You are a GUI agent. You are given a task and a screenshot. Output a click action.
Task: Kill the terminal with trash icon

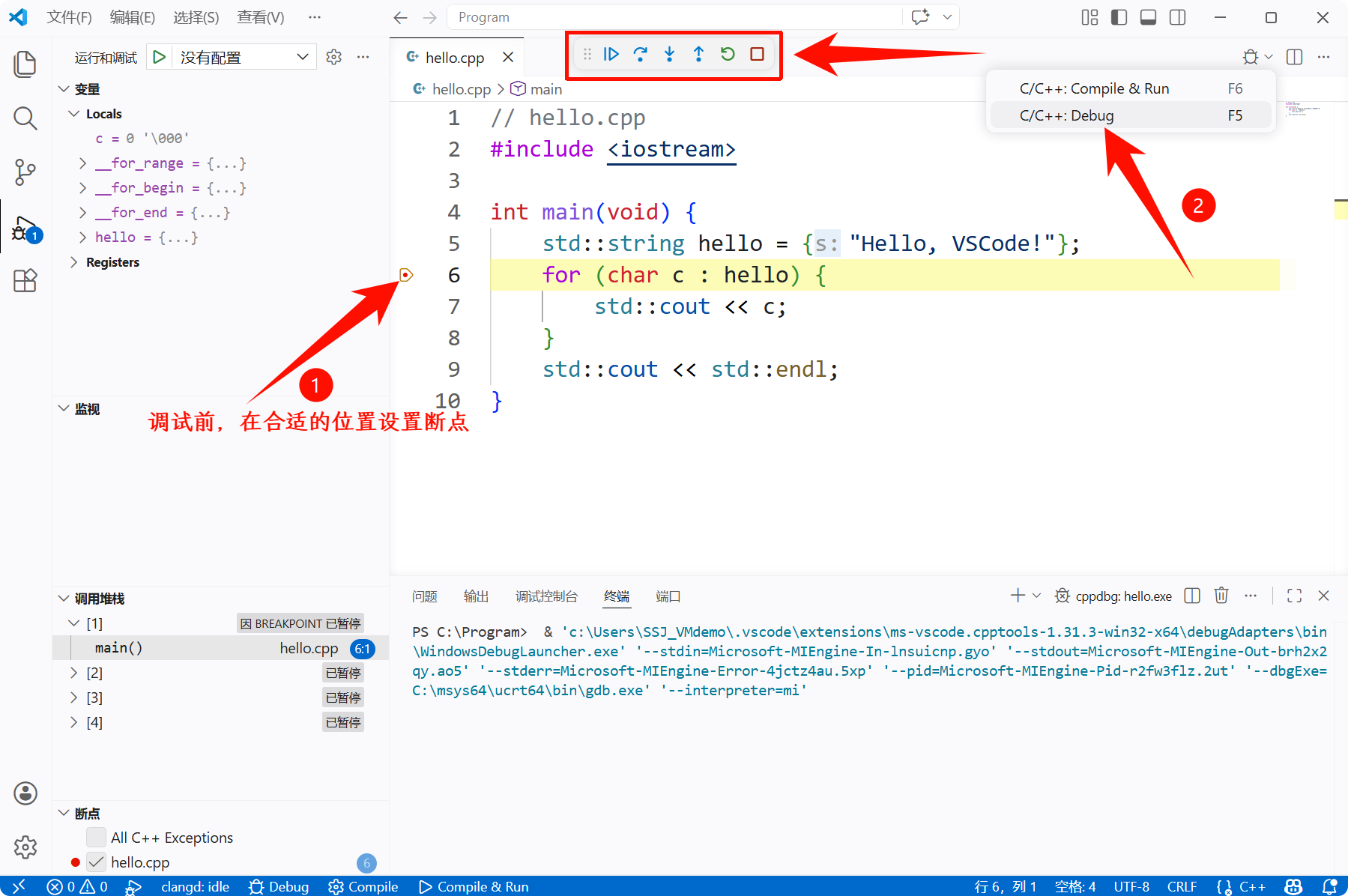coord(1221,596)
